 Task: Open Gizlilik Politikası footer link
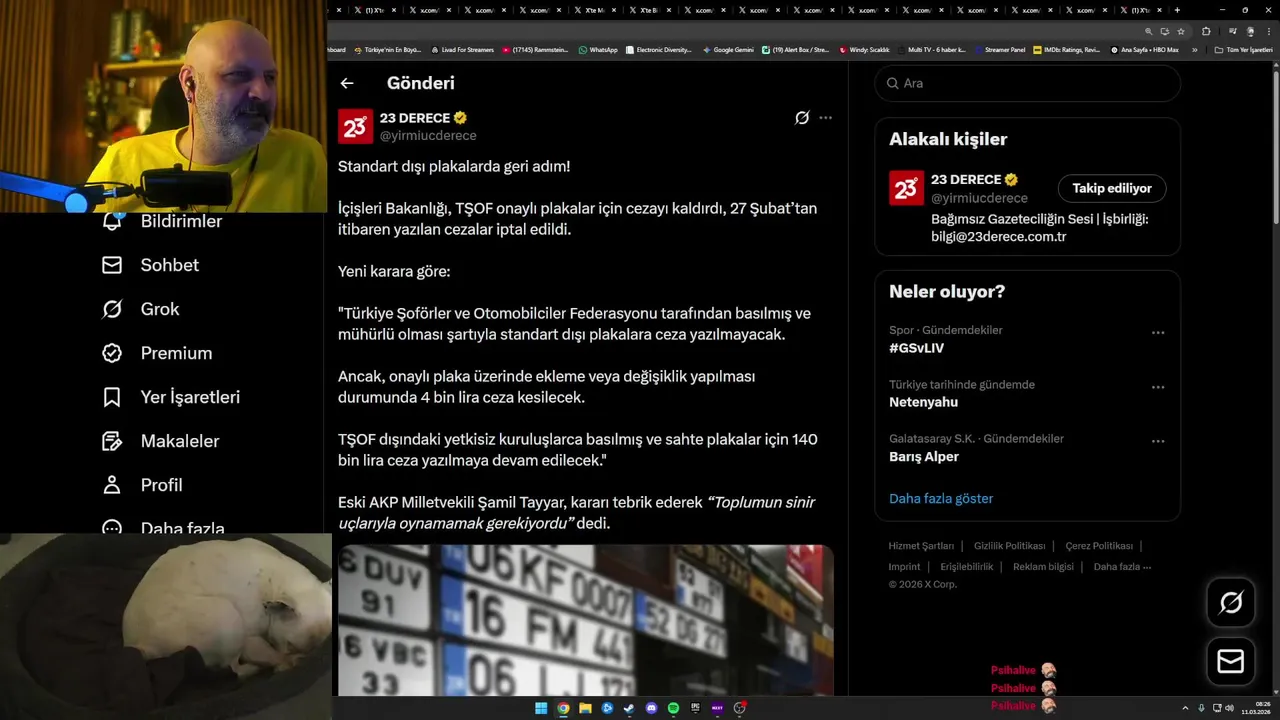coord(1010,546)
